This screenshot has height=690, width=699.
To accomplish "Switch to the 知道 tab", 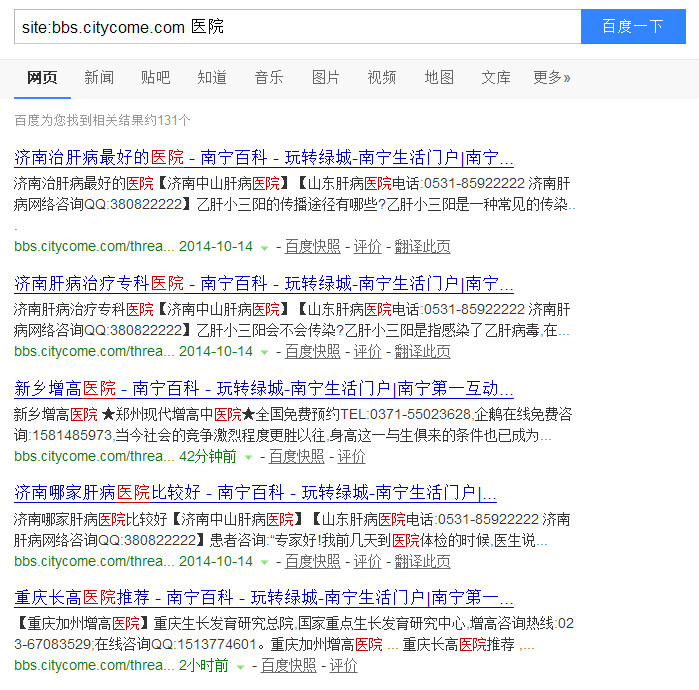I will point(212,78).
